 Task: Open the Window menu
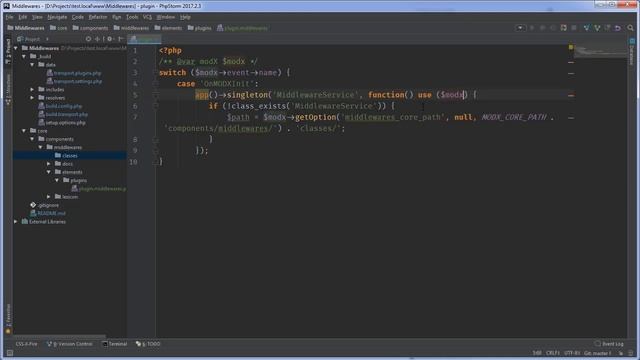point(166,17)
